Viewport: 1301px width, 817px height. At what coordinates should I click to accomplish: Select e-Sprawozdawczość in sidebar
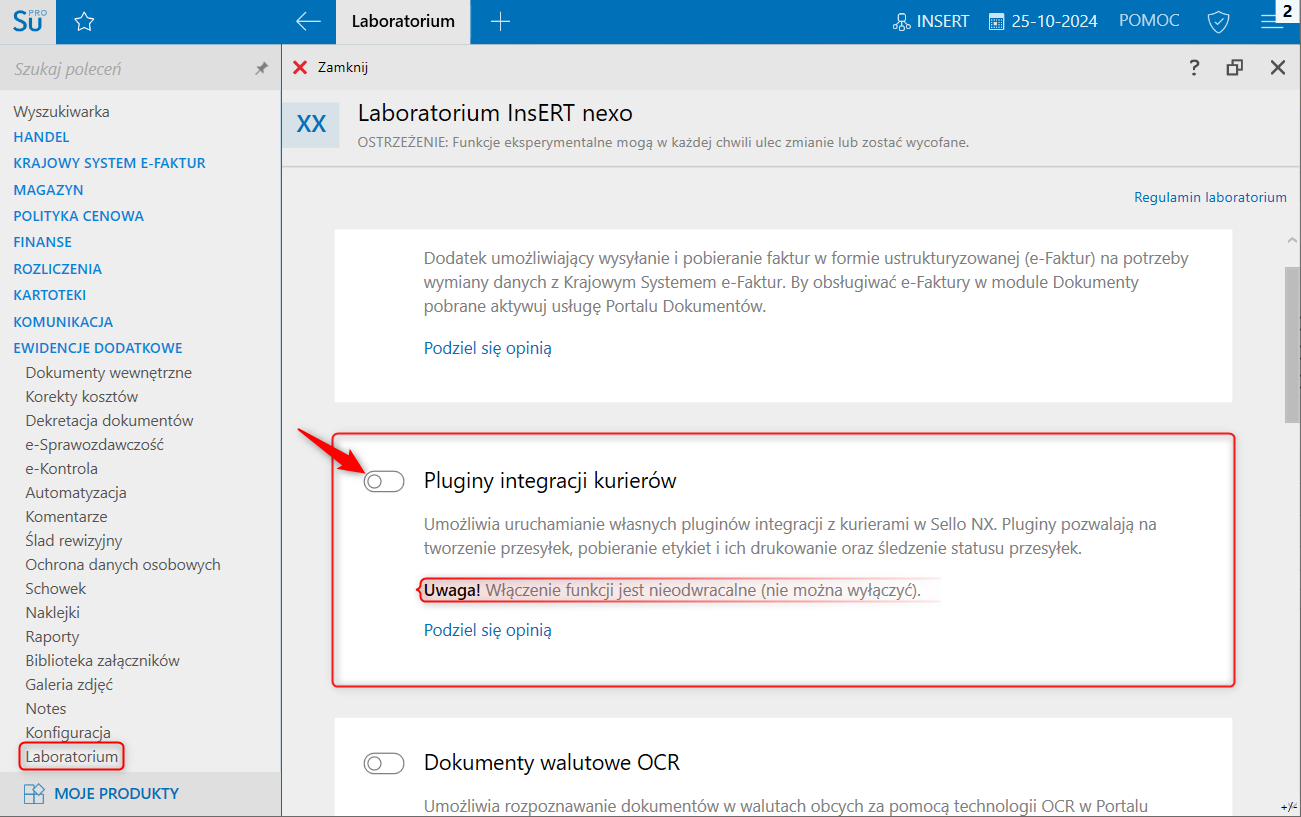click(94, 445)
